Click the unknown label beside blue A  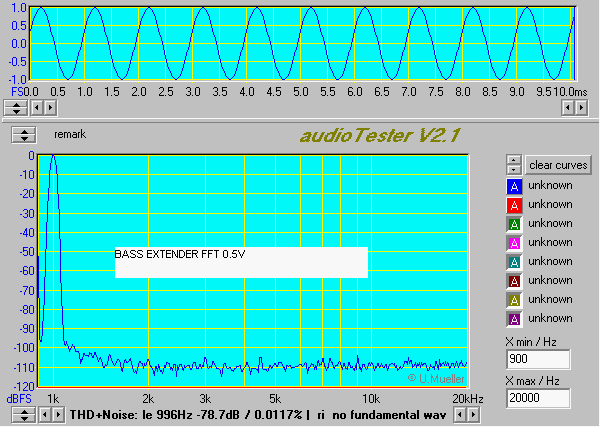[x=551, y=186]
